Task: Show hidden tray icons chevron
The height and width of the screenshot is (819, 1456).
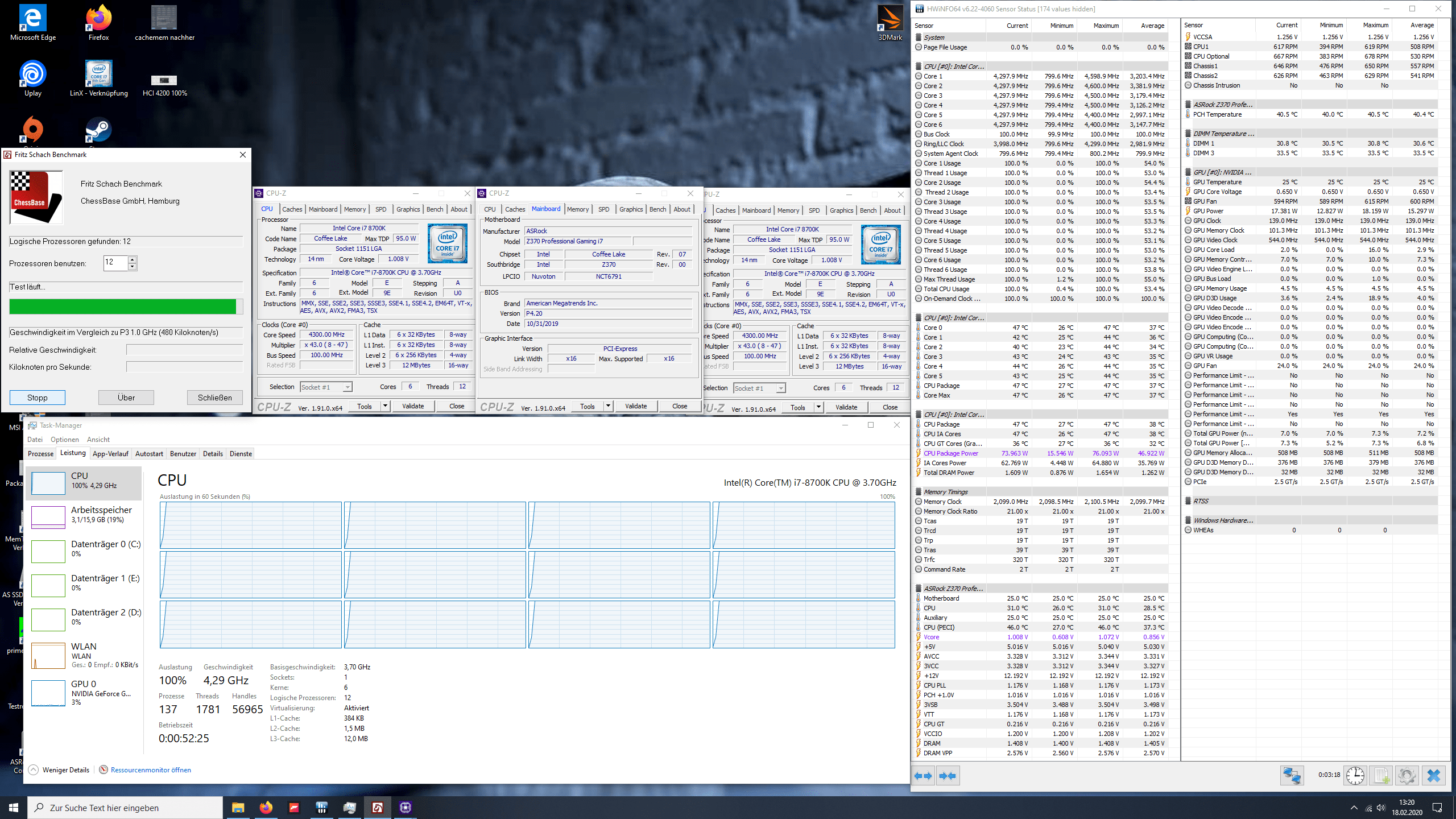Action: click(1354, 808)
